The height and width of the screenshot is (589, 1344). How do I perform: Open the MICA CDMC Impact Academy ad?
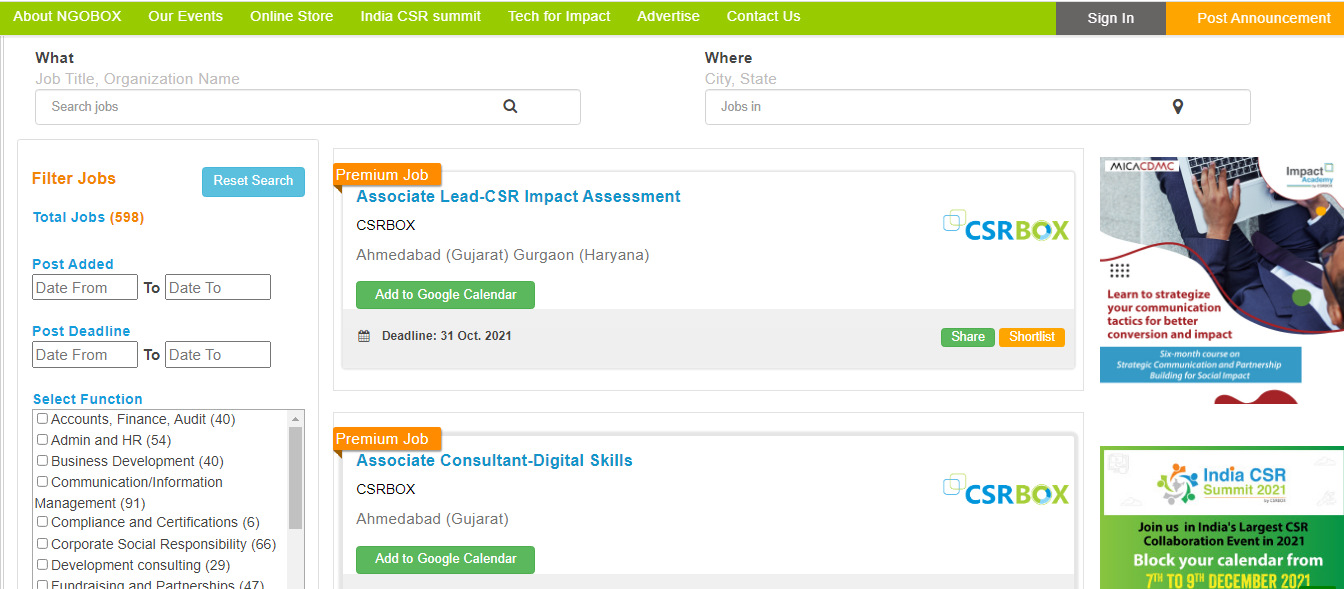[1221, 280]
